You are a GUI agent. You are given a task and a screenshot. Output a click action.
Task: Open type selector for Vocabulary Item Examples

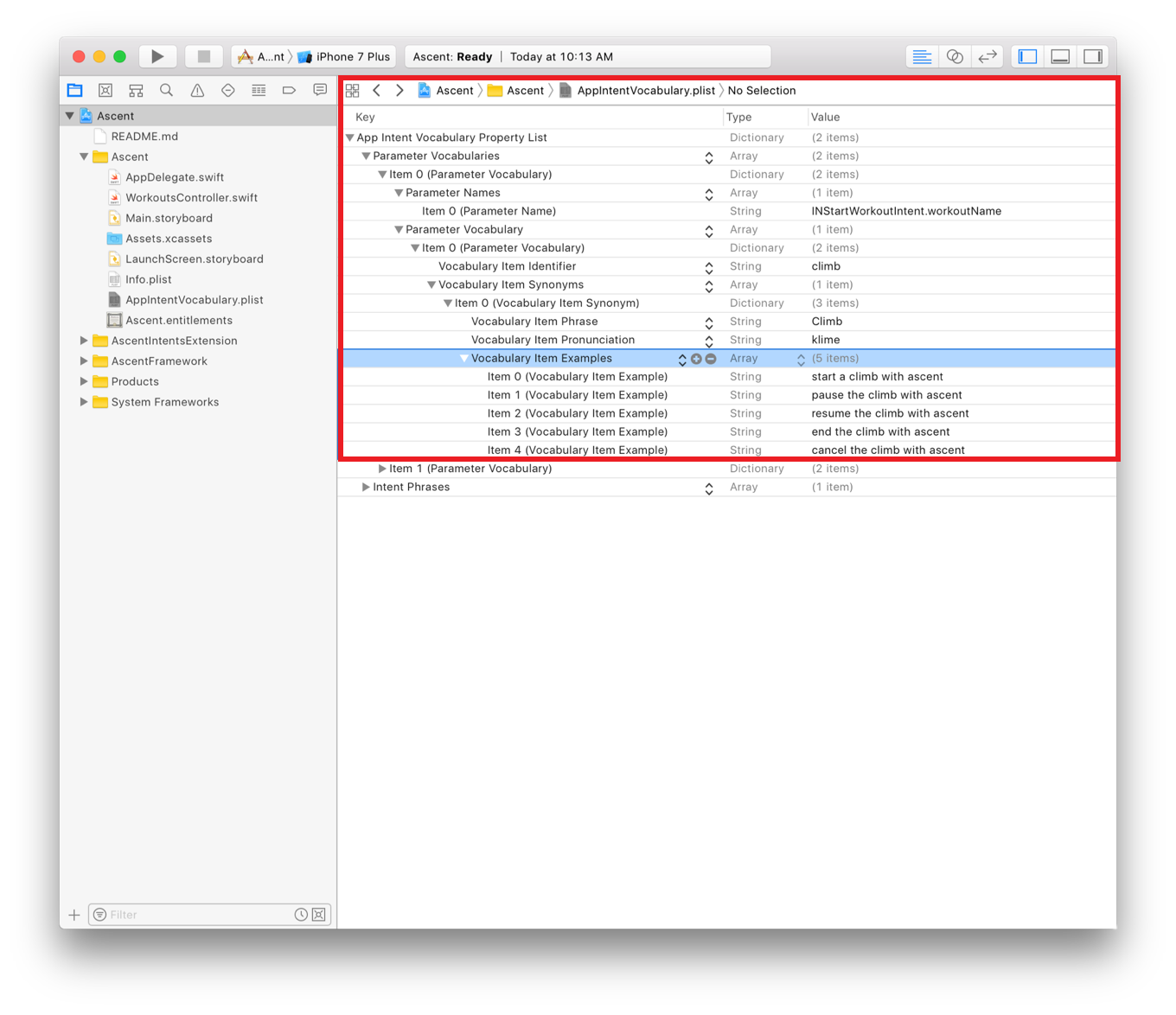801,359
